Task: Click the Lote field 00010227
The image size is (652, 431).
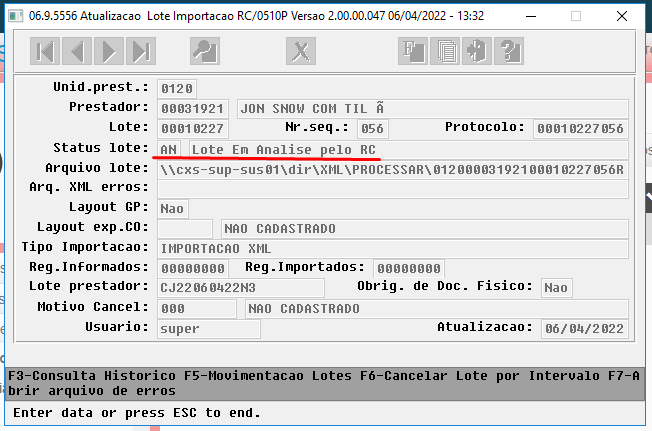Action: [x=193, y=129]
